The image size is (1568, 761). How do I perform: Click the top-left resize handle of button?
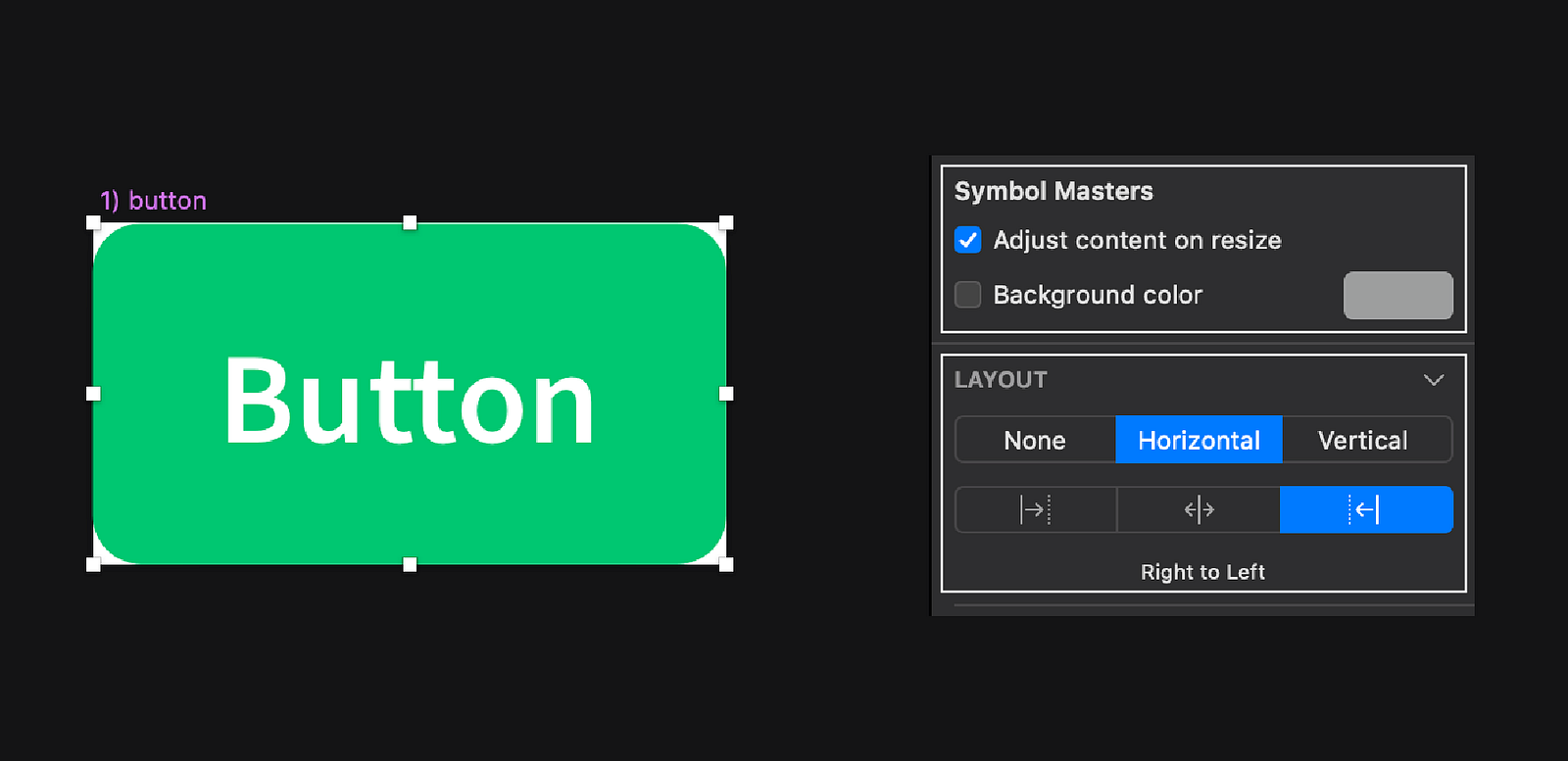click(x=93, y=223)
